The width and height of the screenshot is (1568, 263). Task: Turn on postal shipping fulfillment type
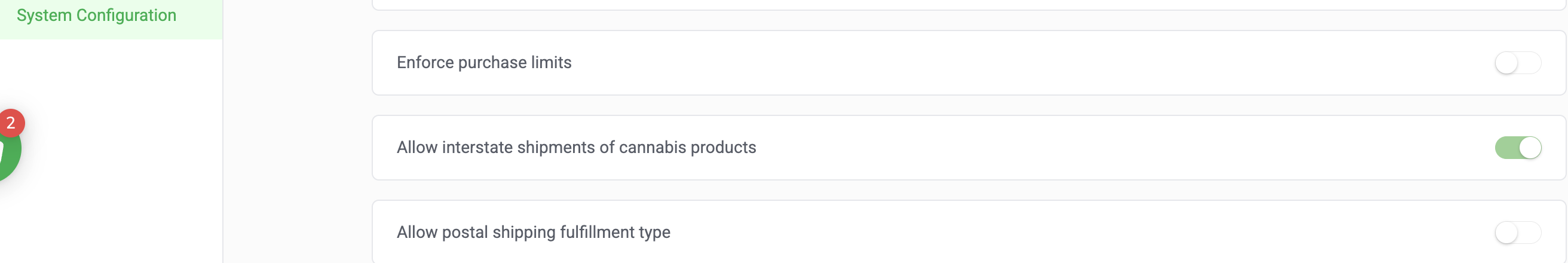coord(1517,233)
